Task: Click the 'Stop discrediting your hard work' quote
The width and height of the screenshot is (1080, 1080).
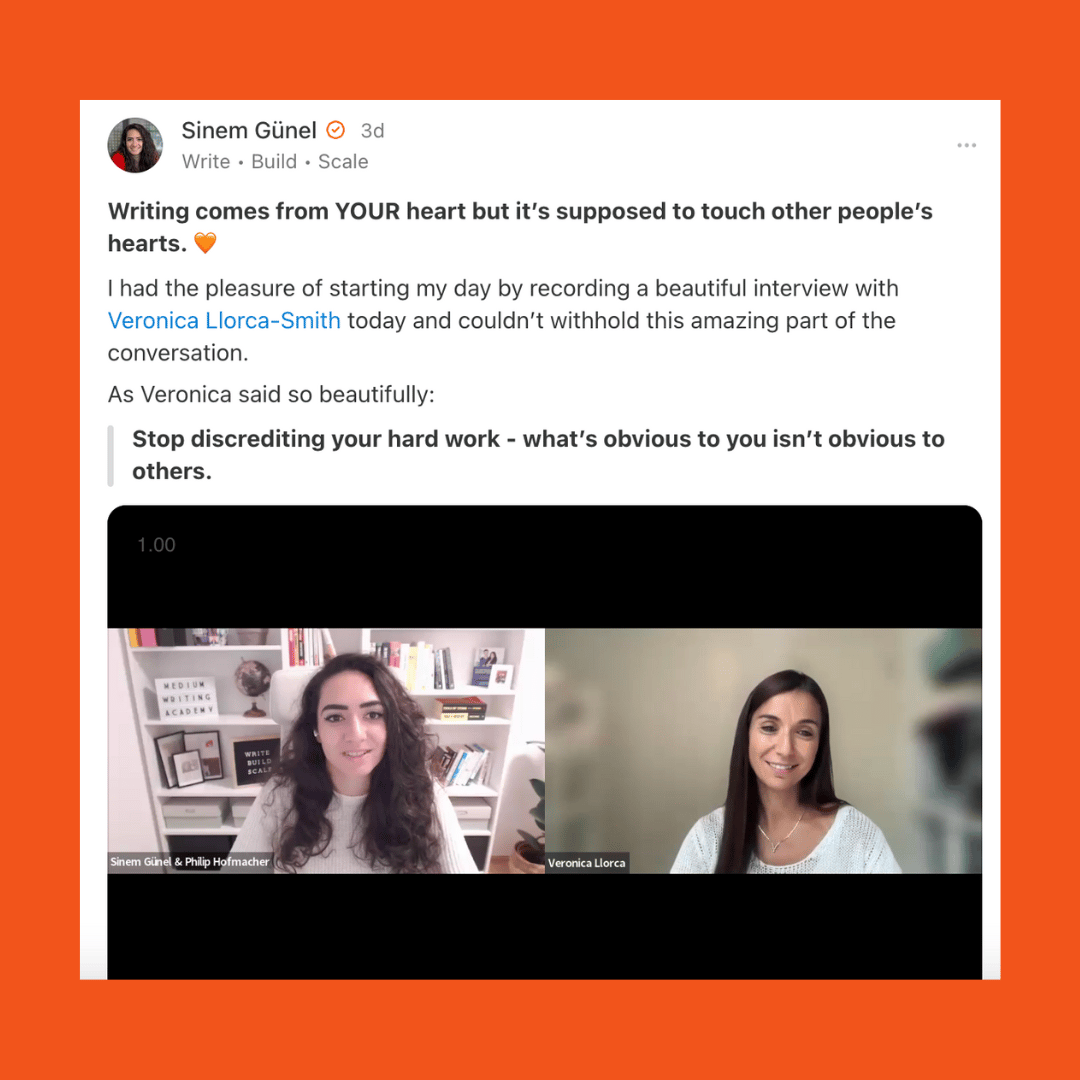Action: click(x=538, y=455)
